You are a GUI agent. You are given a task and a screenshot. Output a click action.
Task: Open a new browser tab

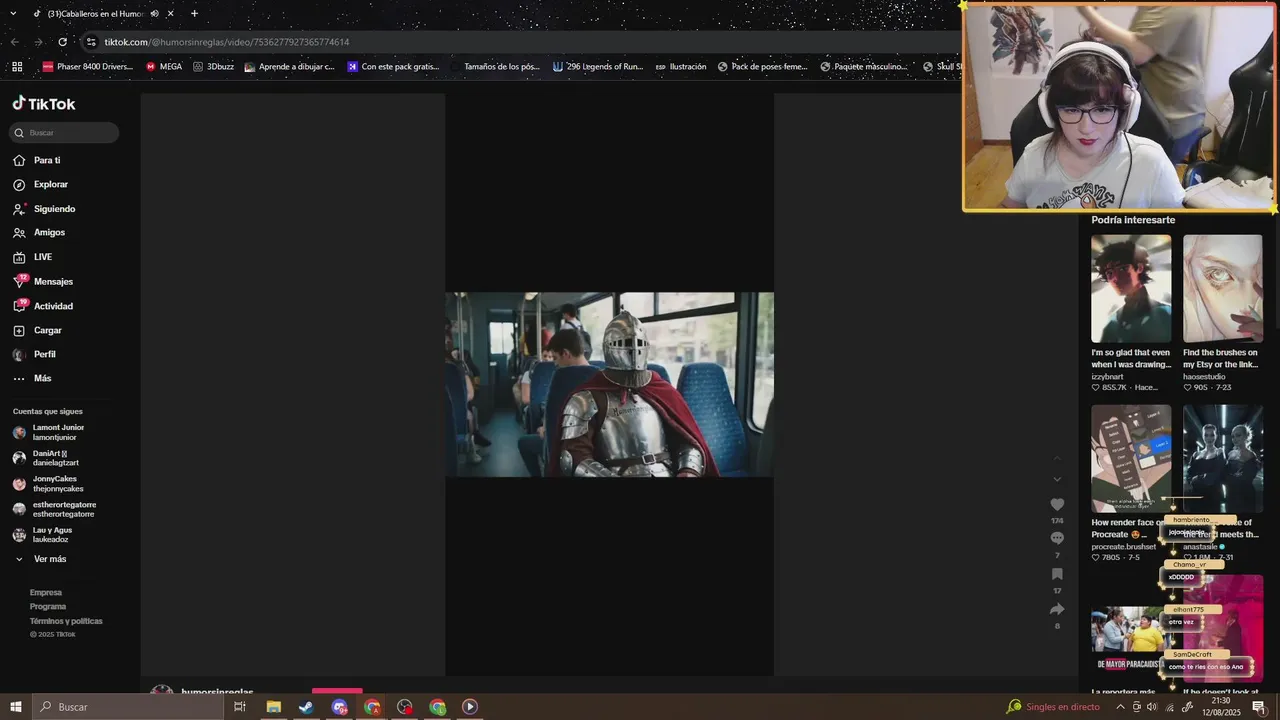pyautogui.click(x=194, y=14)
